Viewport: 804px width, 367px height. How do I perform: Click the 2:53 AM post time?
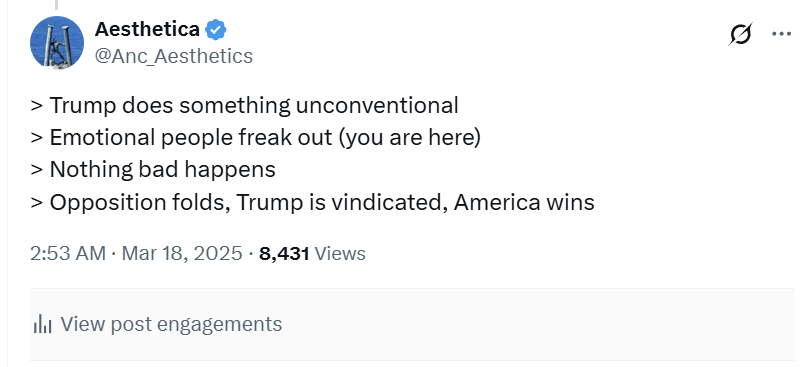point(68,253)
